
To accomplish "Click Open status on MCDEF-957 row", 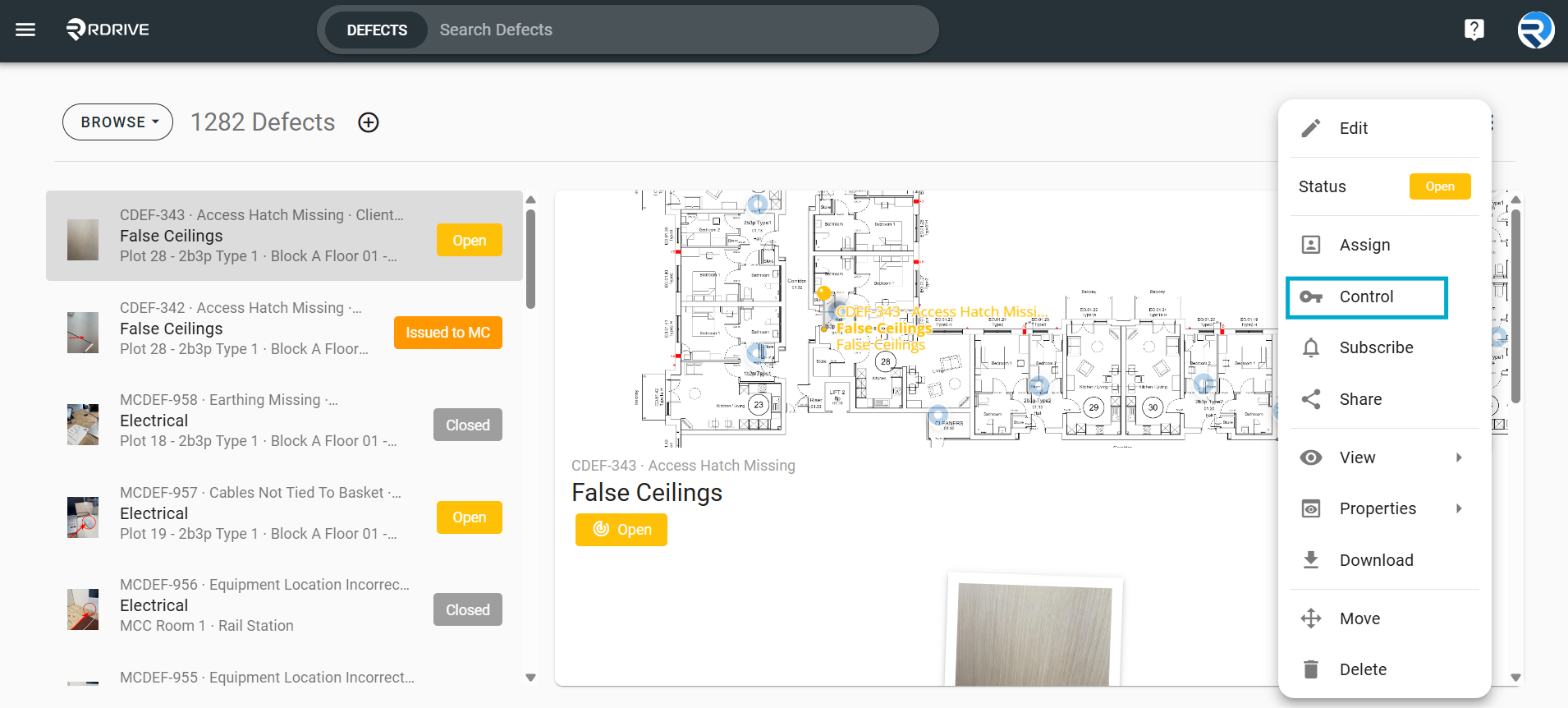I will tap(470, 517).
